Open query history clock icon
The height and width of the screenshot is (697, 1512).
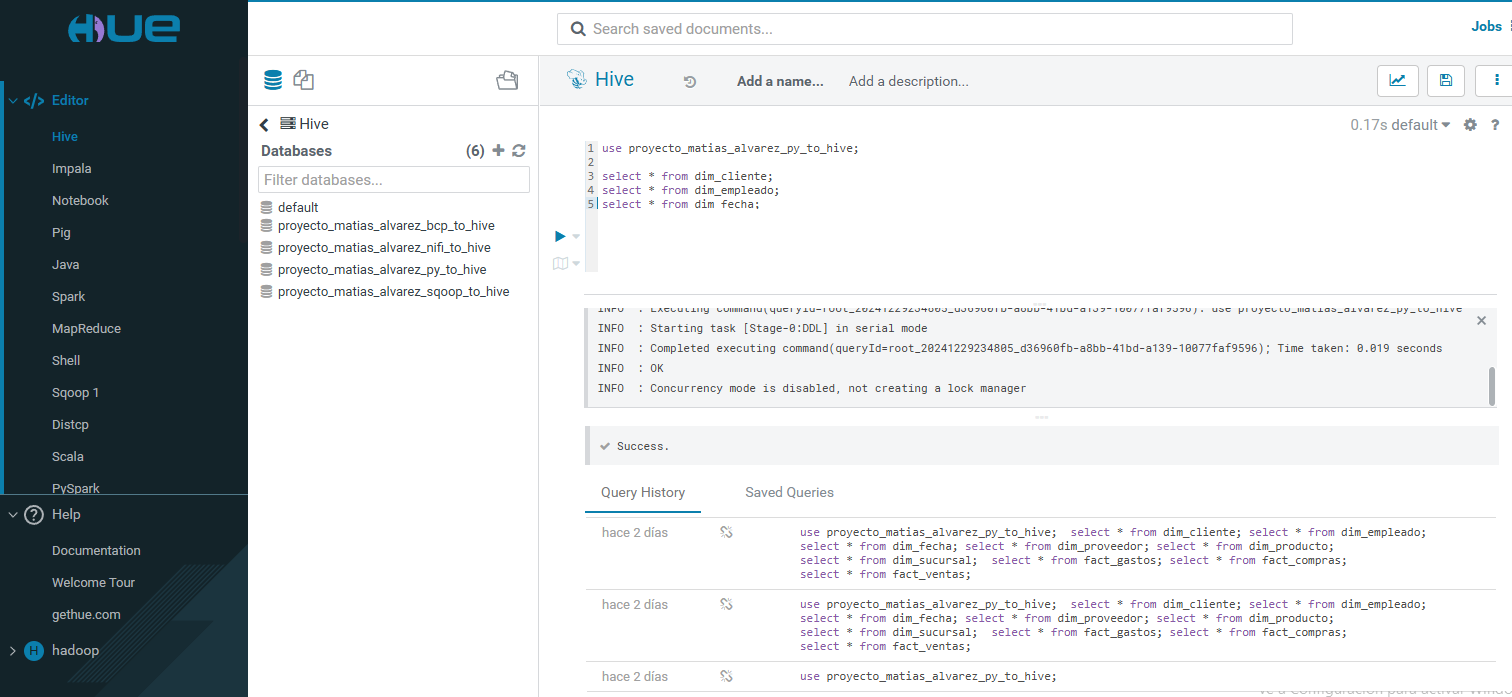690,82
